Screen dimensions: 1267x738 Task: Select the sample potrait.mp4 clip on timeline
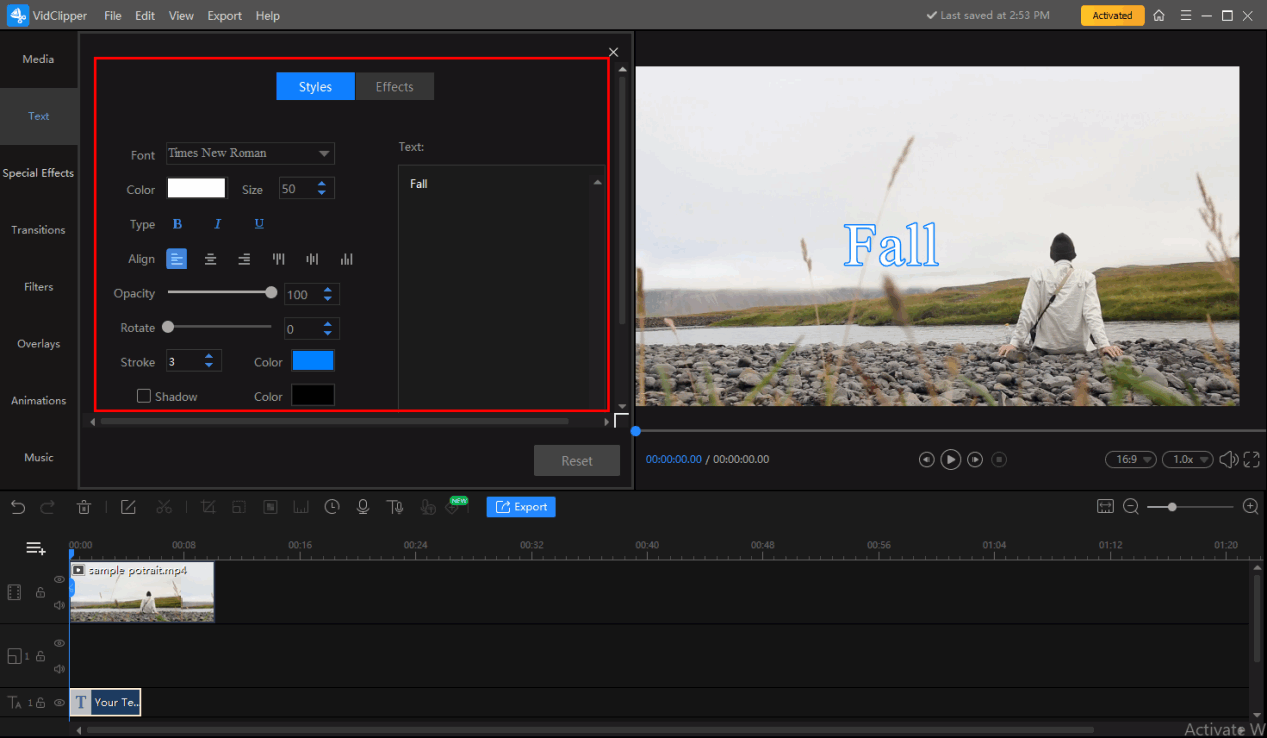[x=142, y=592]
